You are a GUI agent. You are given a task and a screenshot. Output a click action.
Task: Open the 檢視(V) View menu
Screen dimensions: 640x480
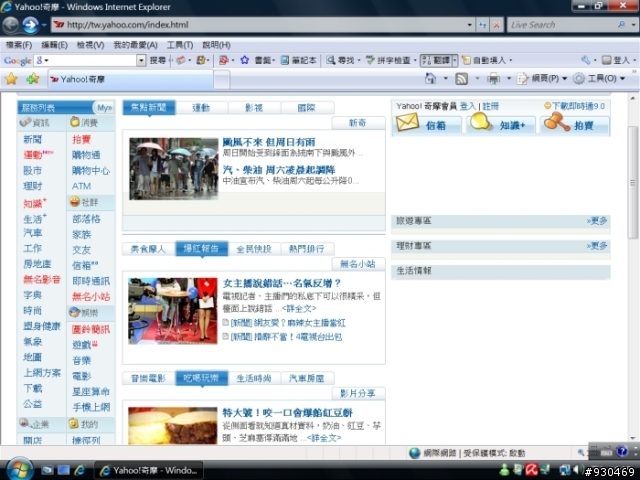90,45
